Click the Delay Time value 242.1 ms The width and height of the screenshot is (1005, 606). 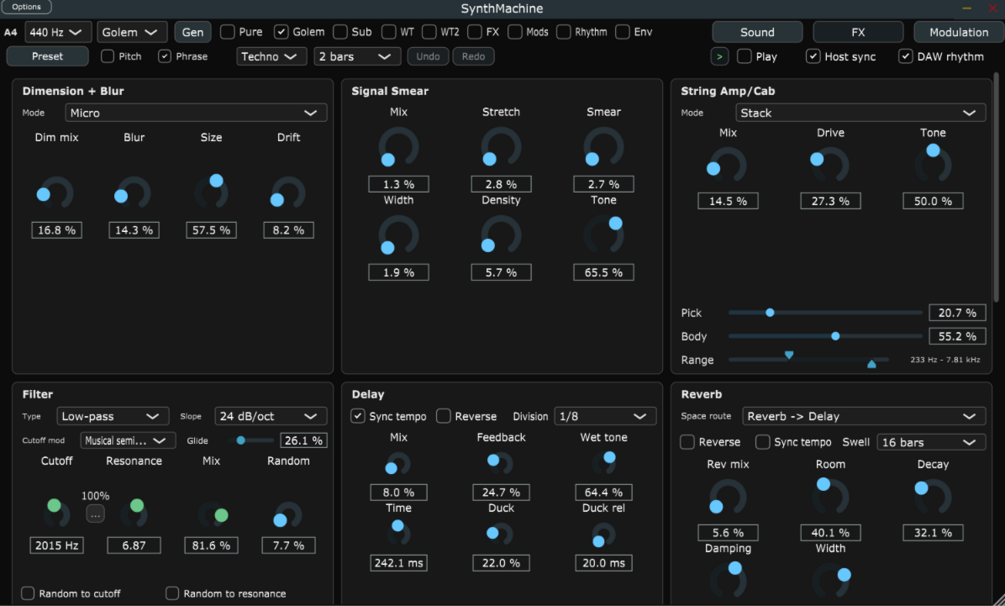click(398, 563)
